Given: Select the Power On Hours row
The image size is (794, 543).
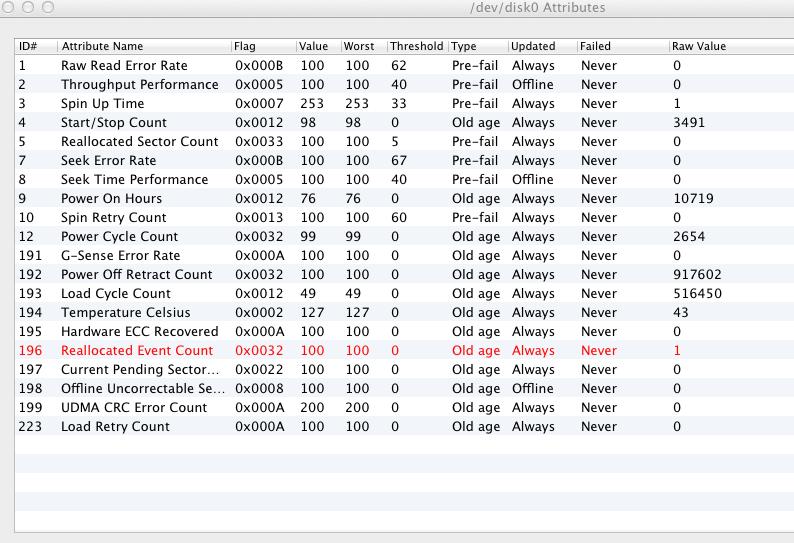Looking at the screenshot, I should tap(405, 199).
